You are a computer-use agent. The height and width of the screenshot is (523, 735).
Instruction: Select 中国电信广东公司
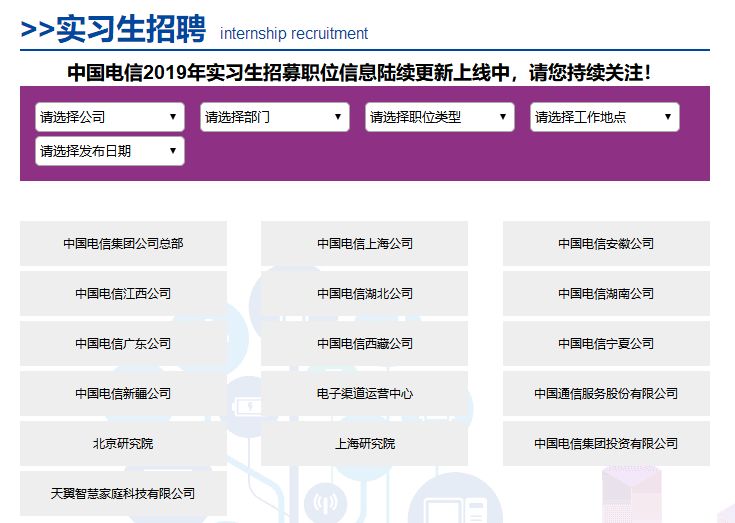pyautogui.click(x=123, y=344)
